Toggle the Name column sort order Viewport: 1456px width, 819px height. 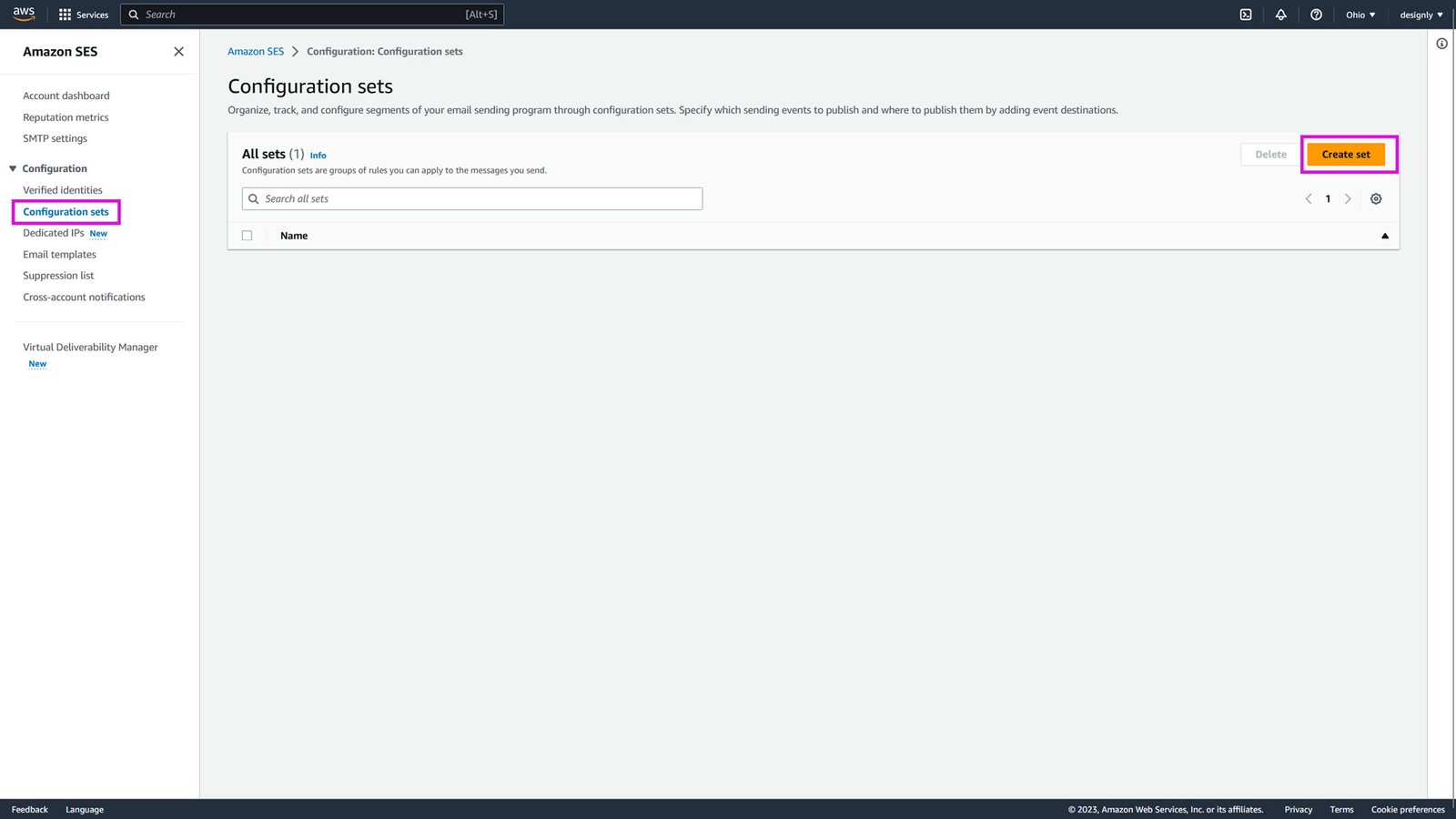[1384, 235]
